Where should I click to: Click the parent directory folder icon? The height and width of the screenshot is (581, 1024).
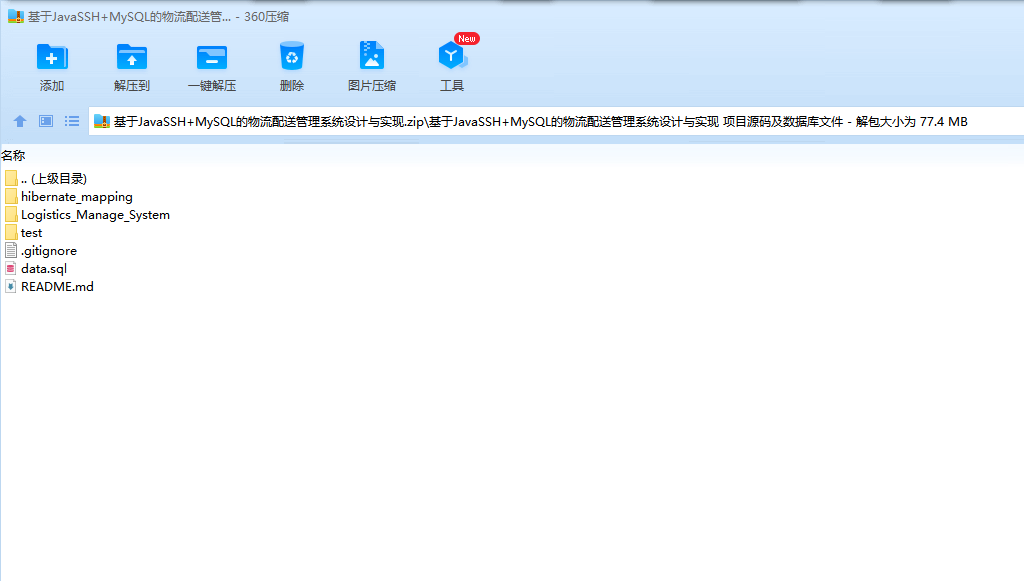pos(11,178)
